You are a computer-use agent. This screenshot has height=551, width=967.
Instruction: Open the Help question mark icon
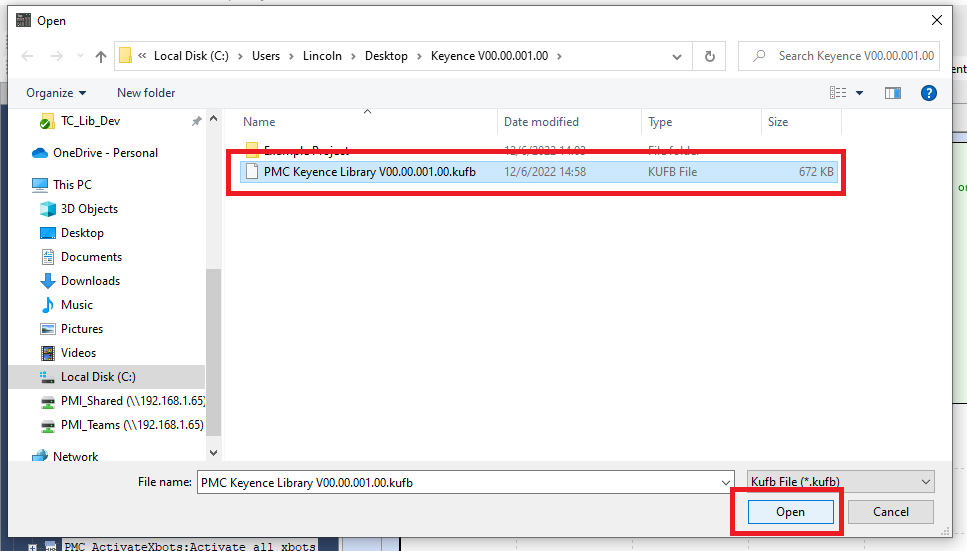click(928, 93)
